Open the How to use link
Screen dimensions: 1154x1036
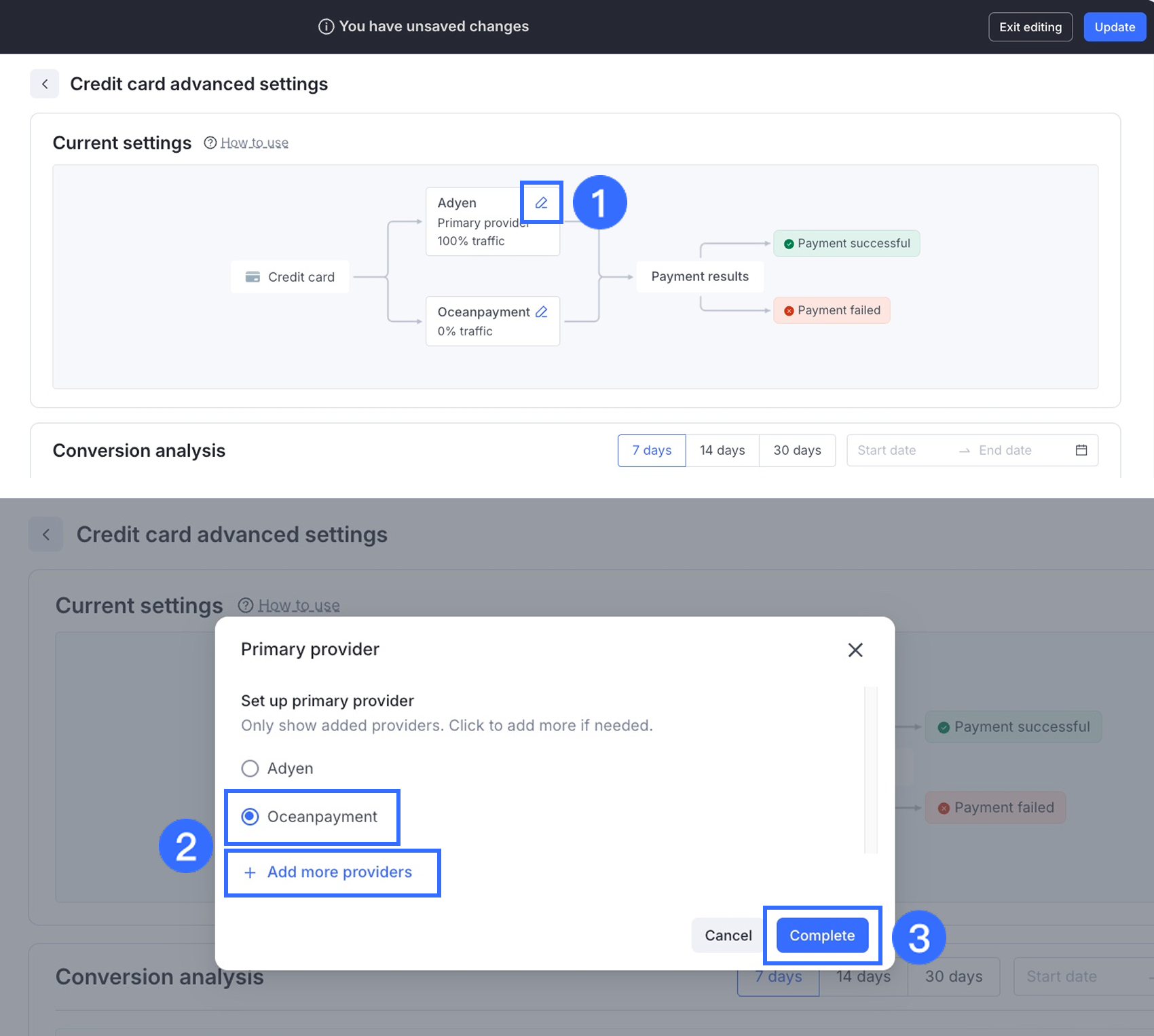pos(255,143)
